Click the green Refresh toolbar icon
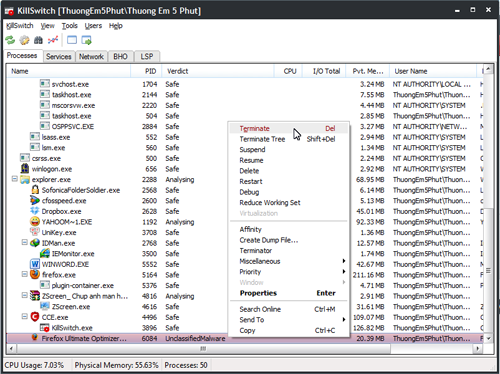The image size is (500, 374). click(x=10, y=40)
